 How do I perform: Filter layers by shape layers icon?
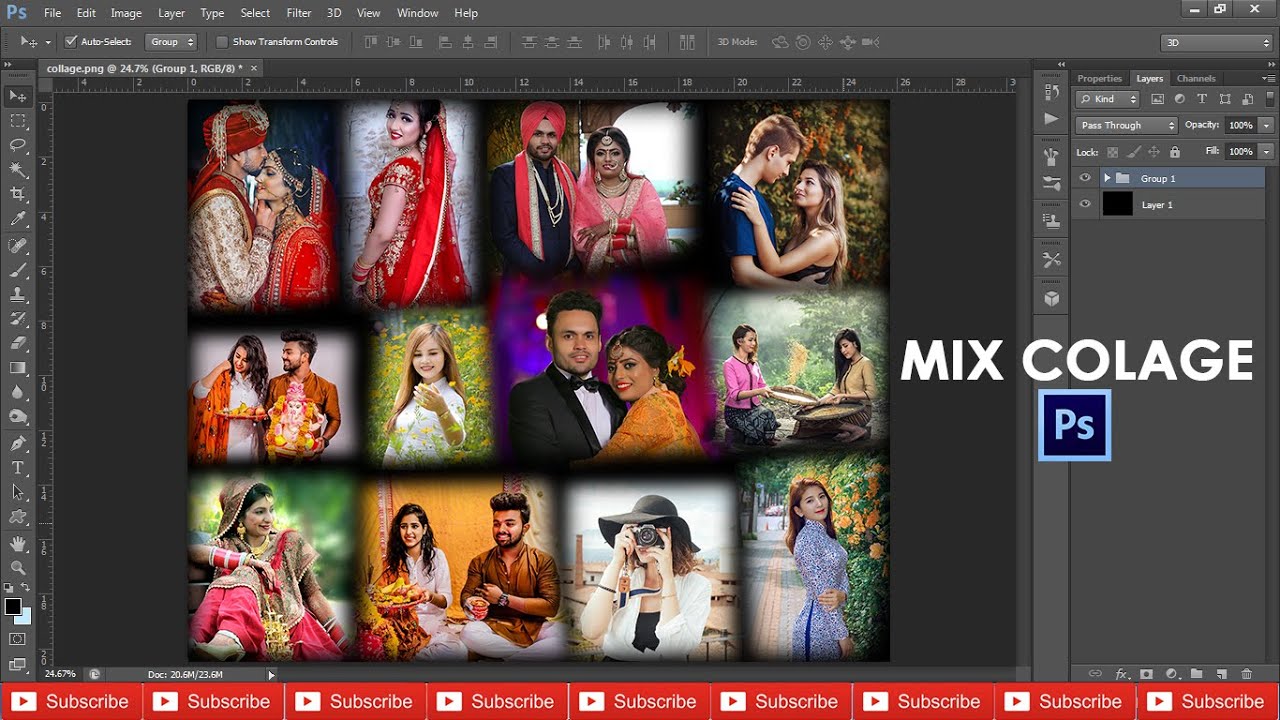[1225, 99]
